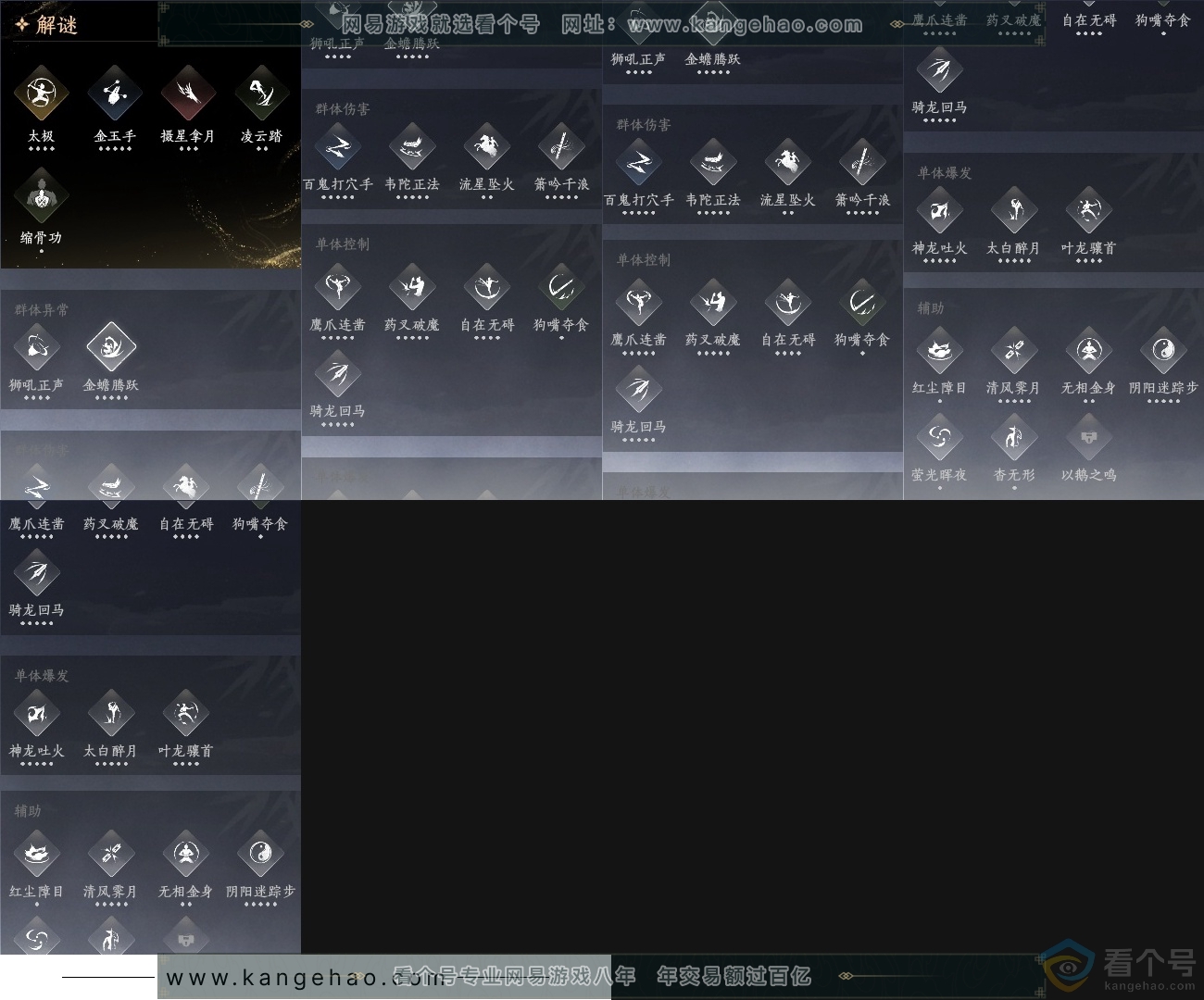Choose 叶龙骧首 icon in the rightmost panel
The width and height of the screenshot is (1204, 1000).
1088,210
